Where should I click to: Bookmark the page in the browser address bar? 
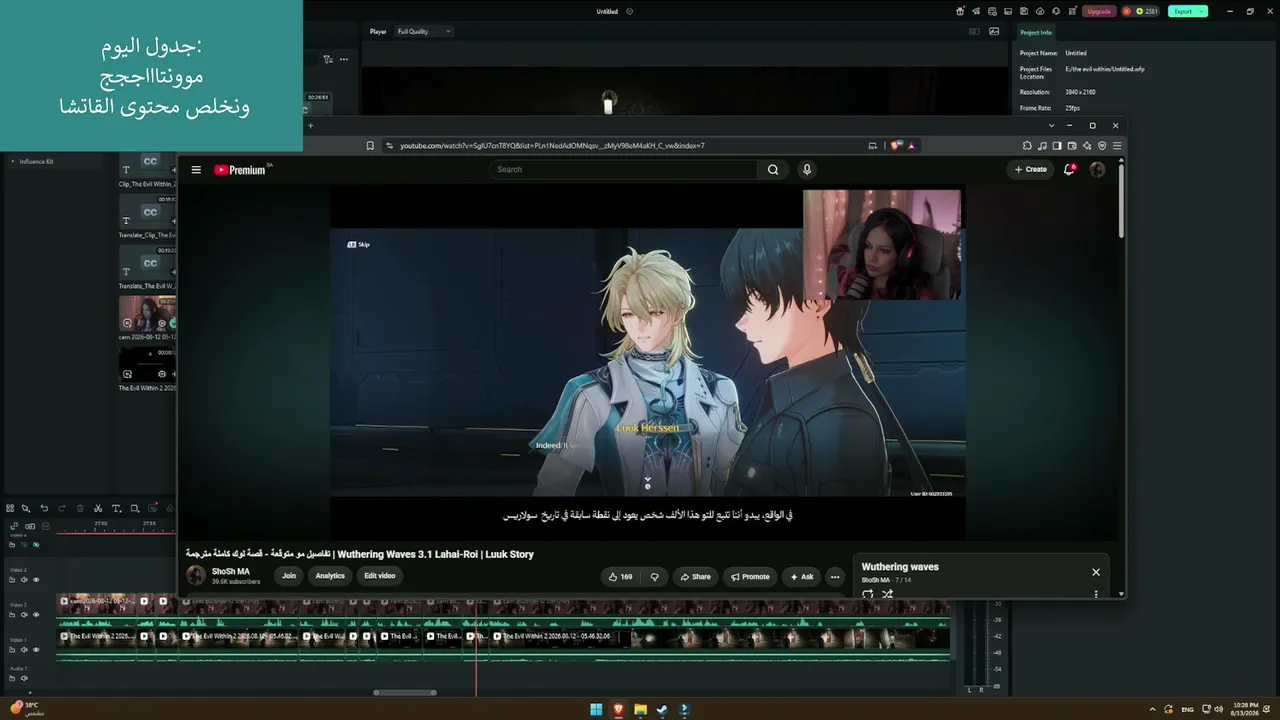pyautogui.click(x=370, y=146)
